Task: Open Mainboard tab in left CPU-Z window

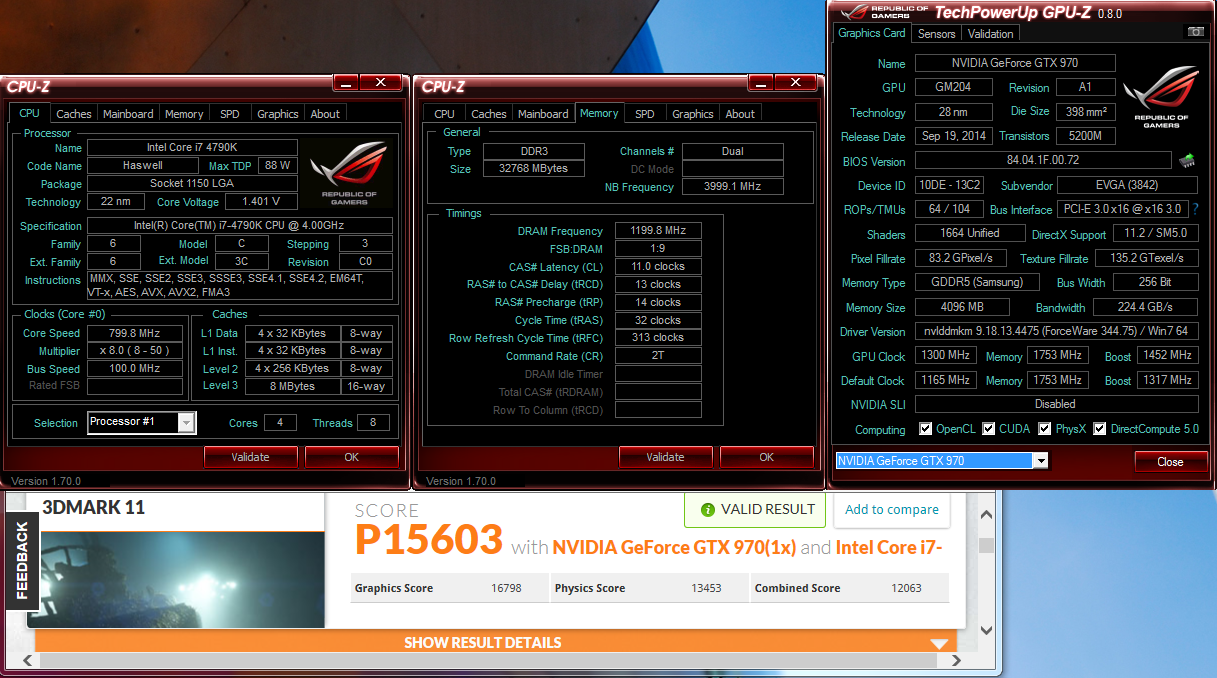Action: (128, 114)
